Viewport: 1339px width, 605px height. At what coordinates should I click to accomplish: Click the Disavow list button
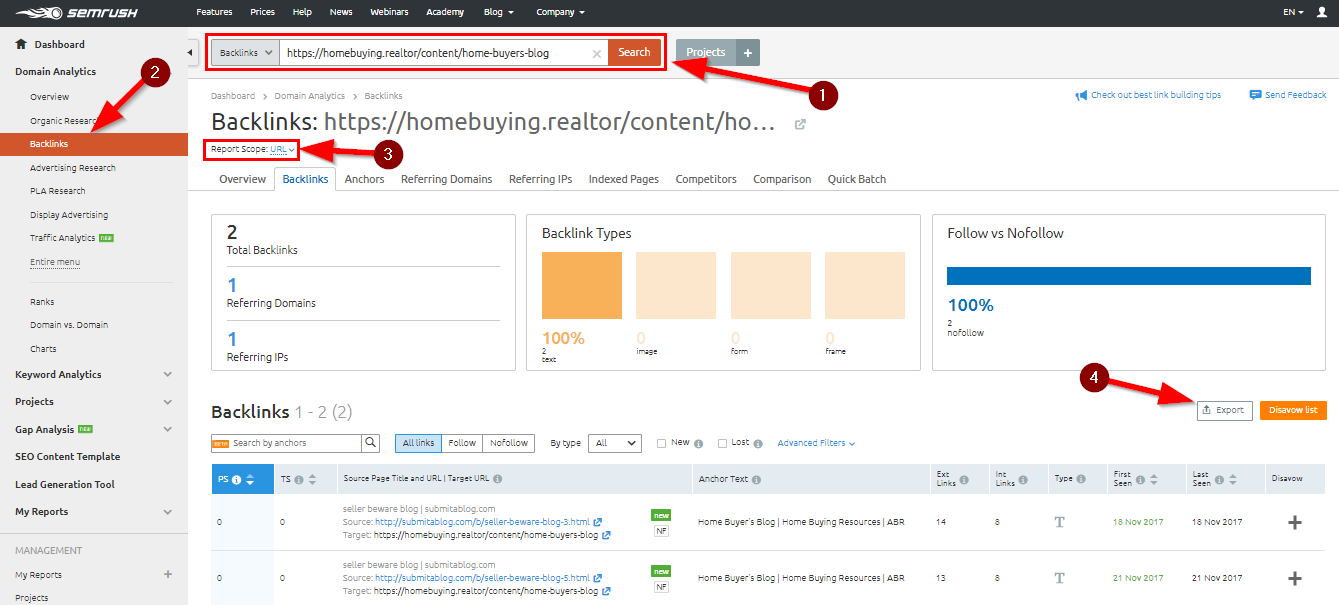1293,410
